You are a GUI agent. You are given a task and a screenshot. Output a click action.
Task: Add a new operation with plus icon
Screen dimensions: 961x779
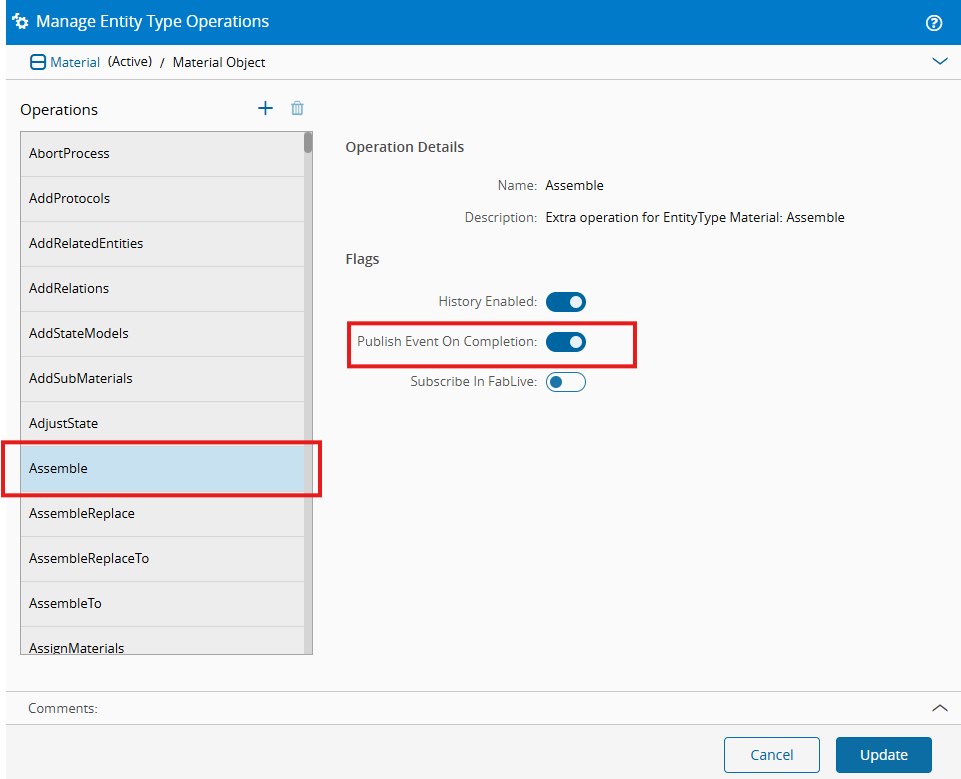point(265,108)
